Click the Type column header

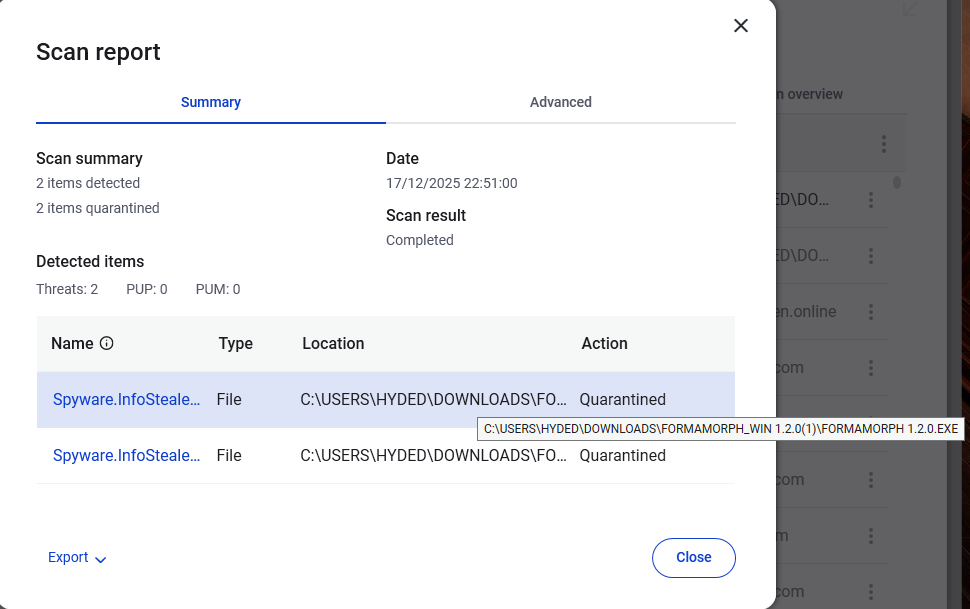[x=236, y=343]
